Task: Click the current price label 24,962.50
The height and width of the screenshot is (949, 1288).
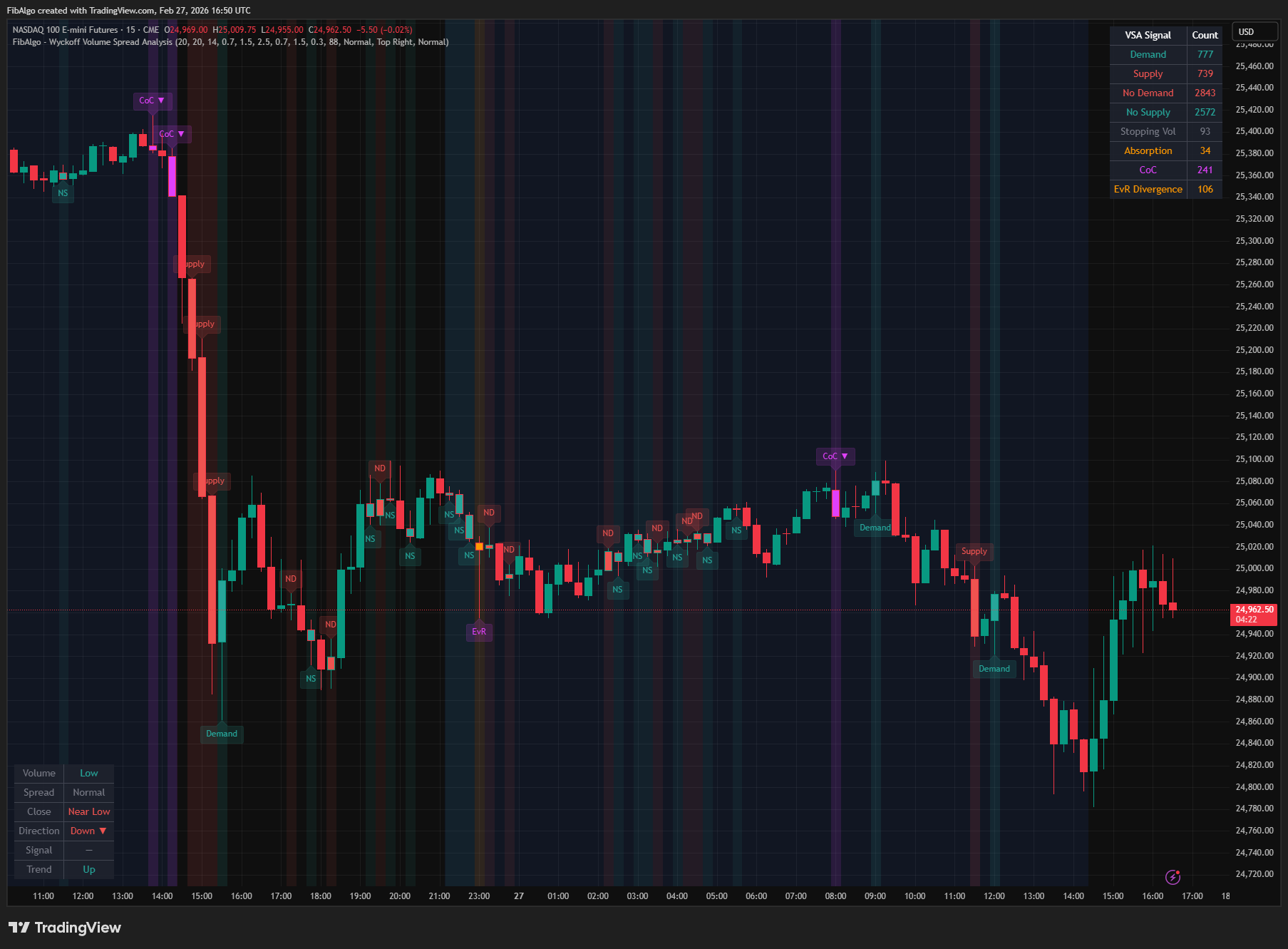Action: point(1254,610)
